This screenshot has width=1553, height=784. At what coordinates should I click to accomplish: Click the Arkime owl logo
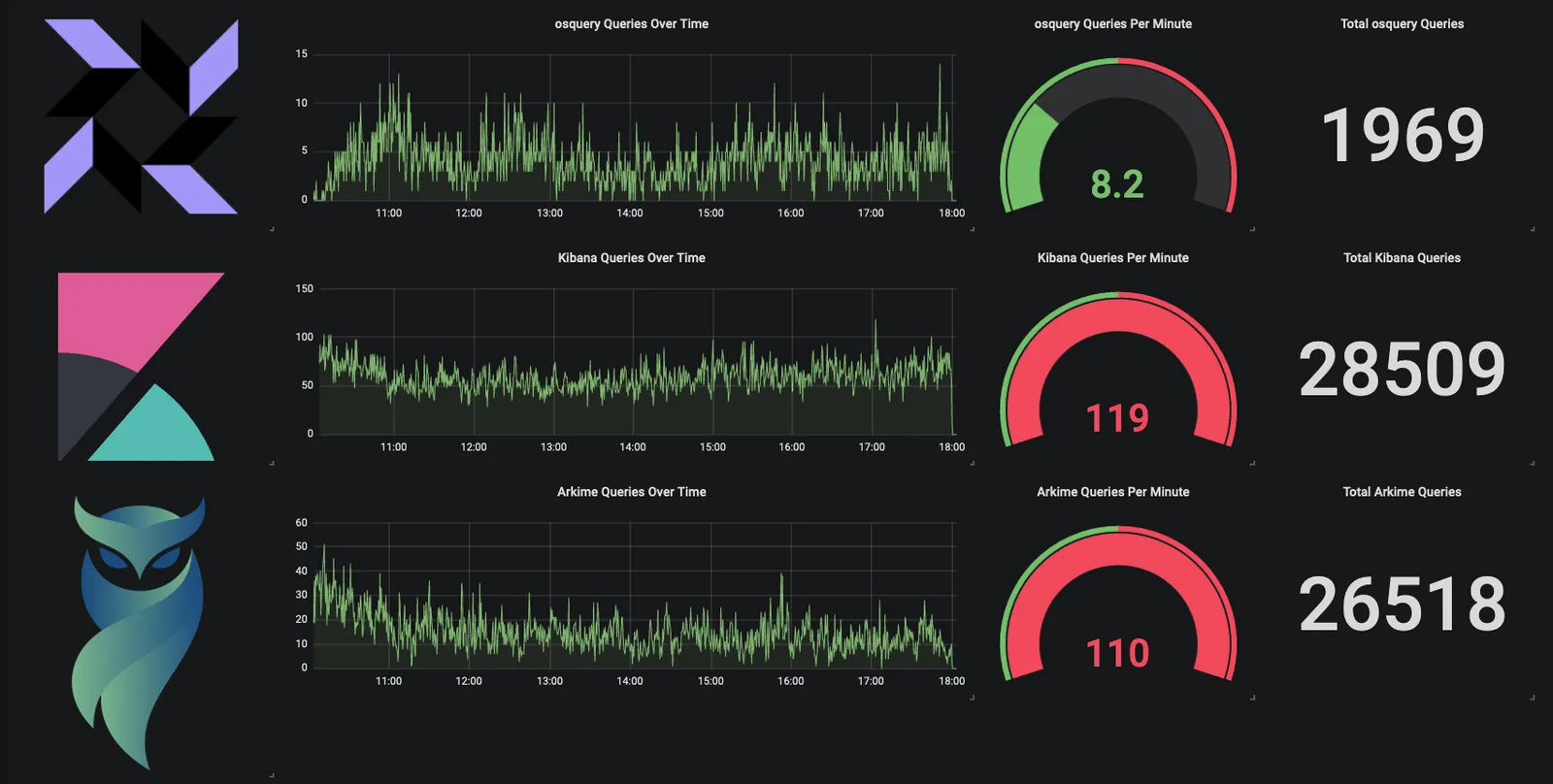tap(139, 633)
